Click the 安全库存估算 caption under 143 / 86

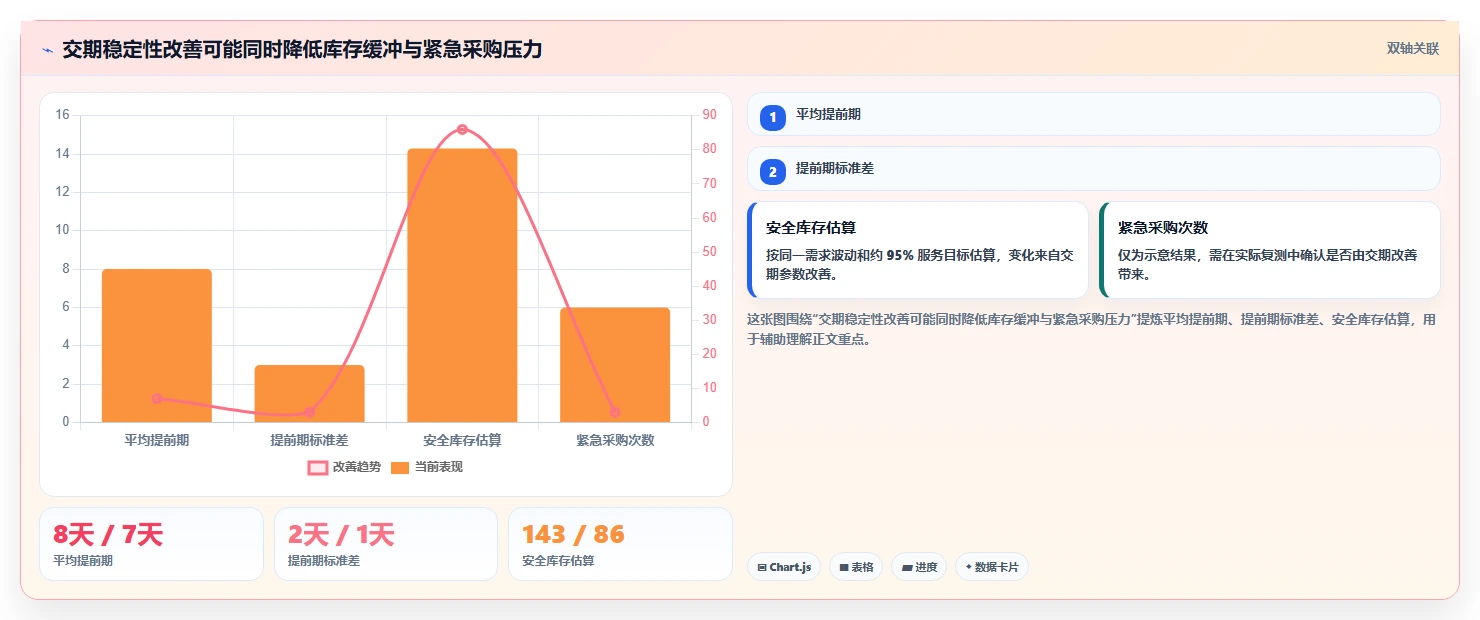click(558, 561)
